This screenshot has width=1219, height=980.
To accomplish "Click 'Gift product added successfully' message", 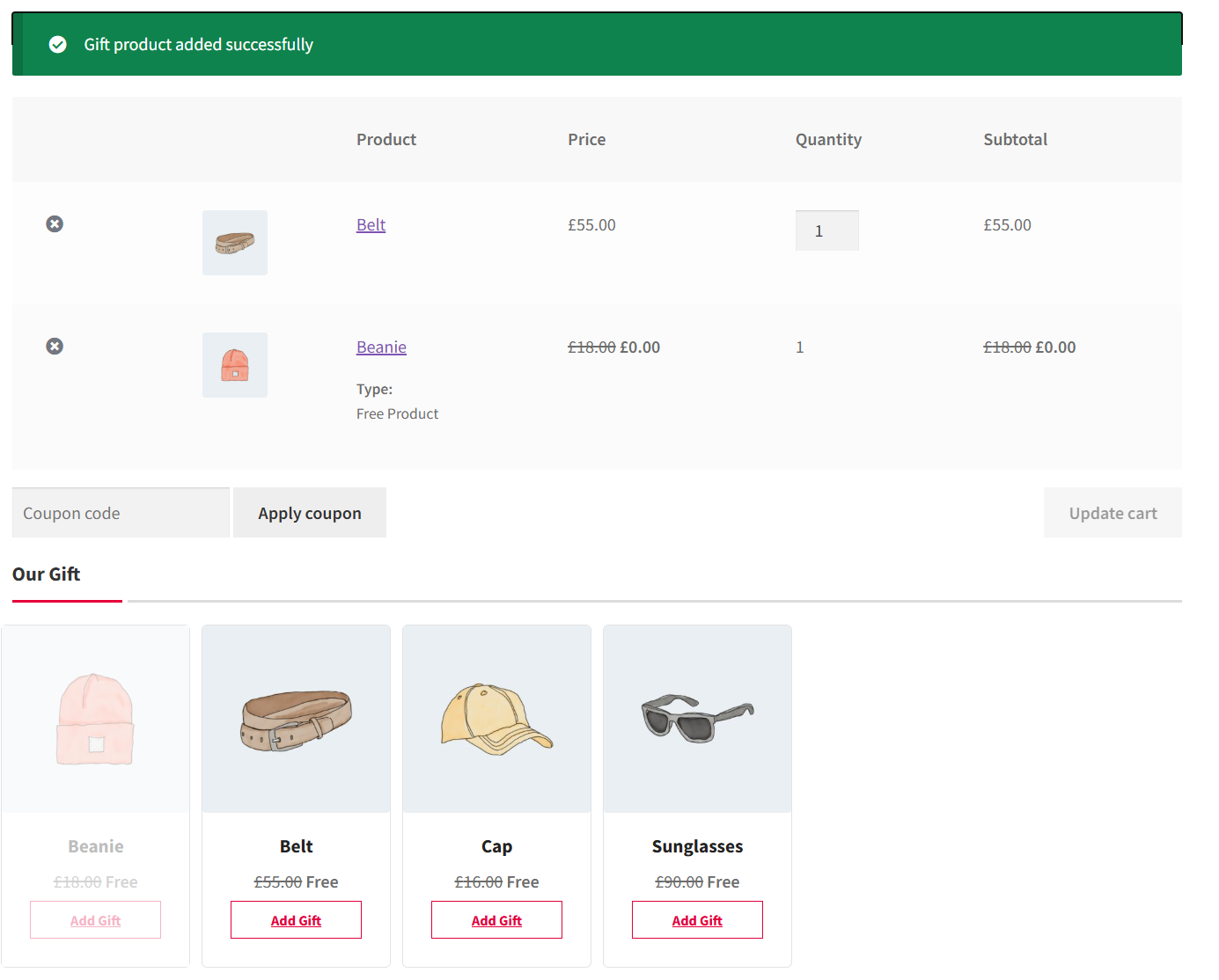I will point(199,45).
